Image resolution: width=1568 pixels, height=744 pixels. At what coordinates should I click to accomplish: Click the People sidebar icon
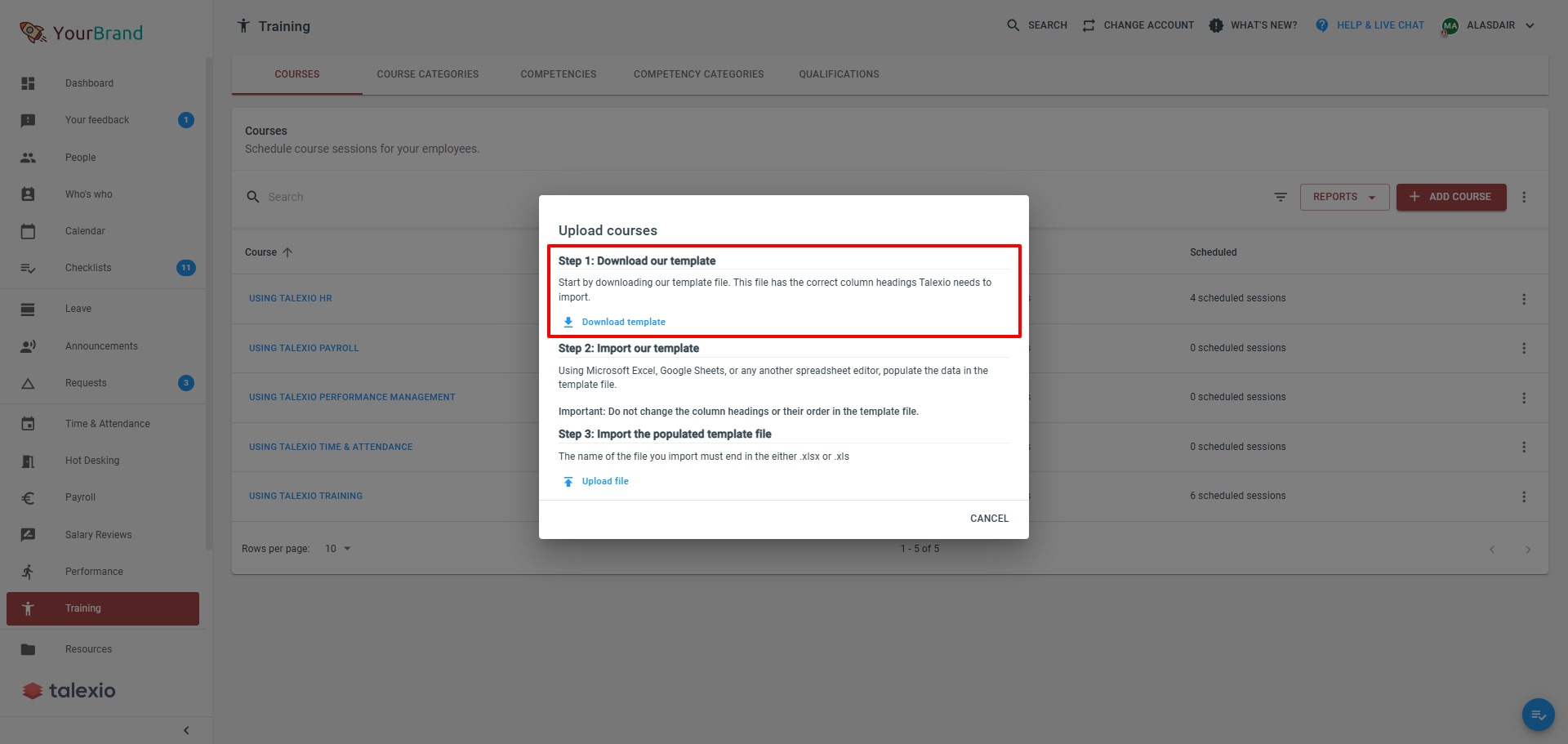coord(28,158)
